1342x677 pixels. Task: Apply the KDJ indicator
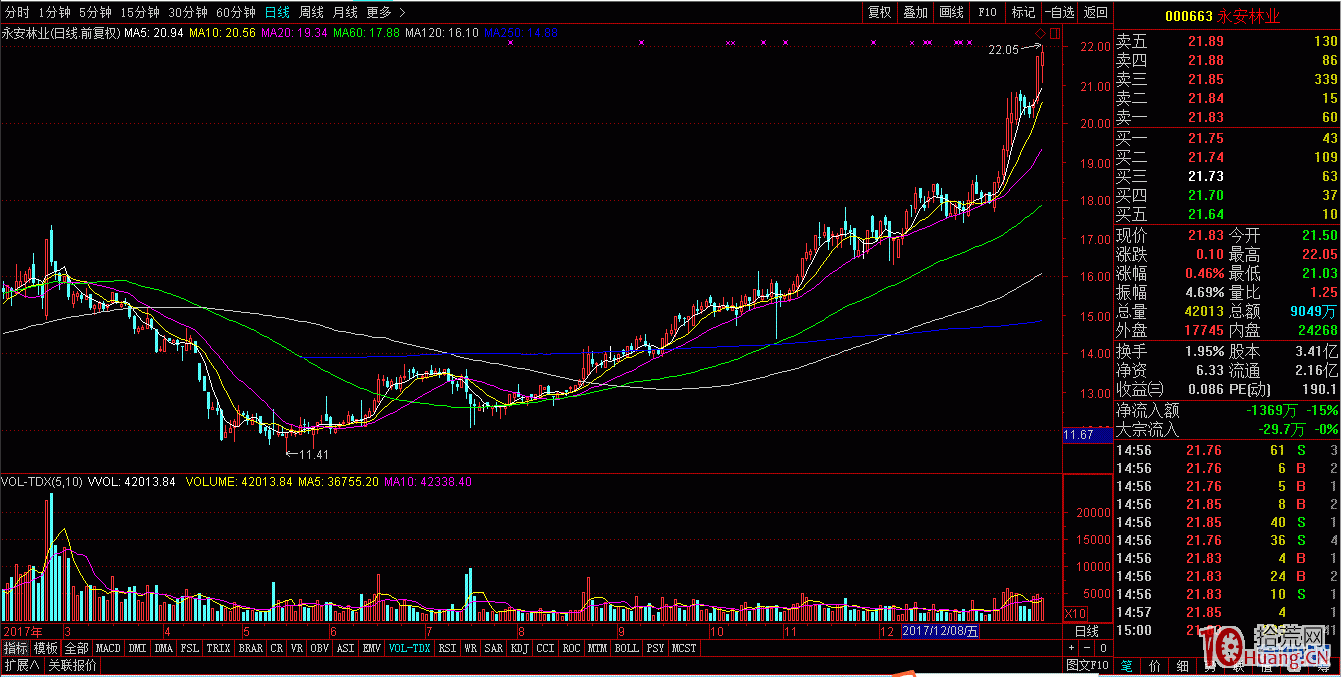(x=520, y=648)
